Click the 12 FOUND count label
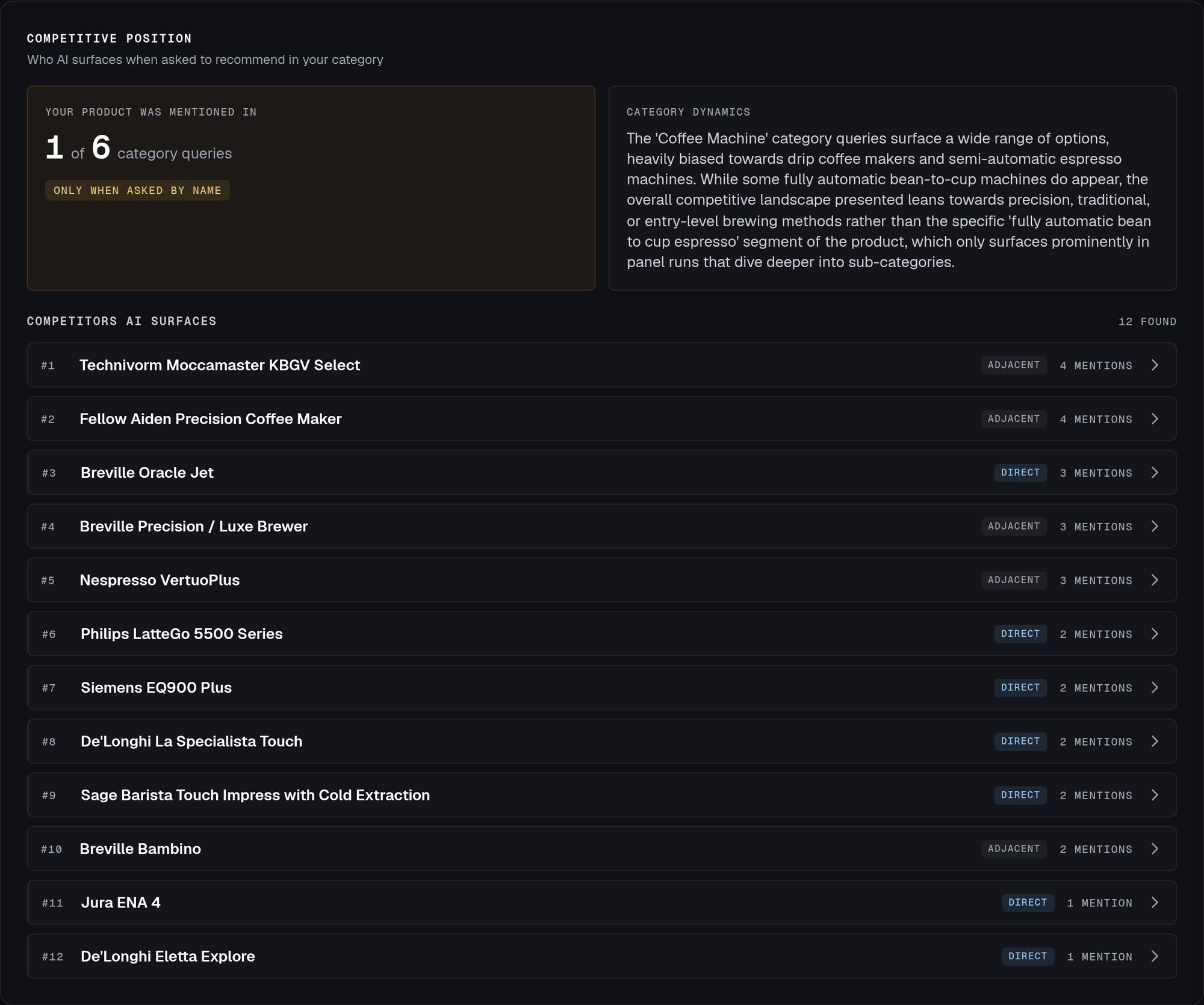The width and height of the screenshot is (1204, 1005). [1147, 321]
